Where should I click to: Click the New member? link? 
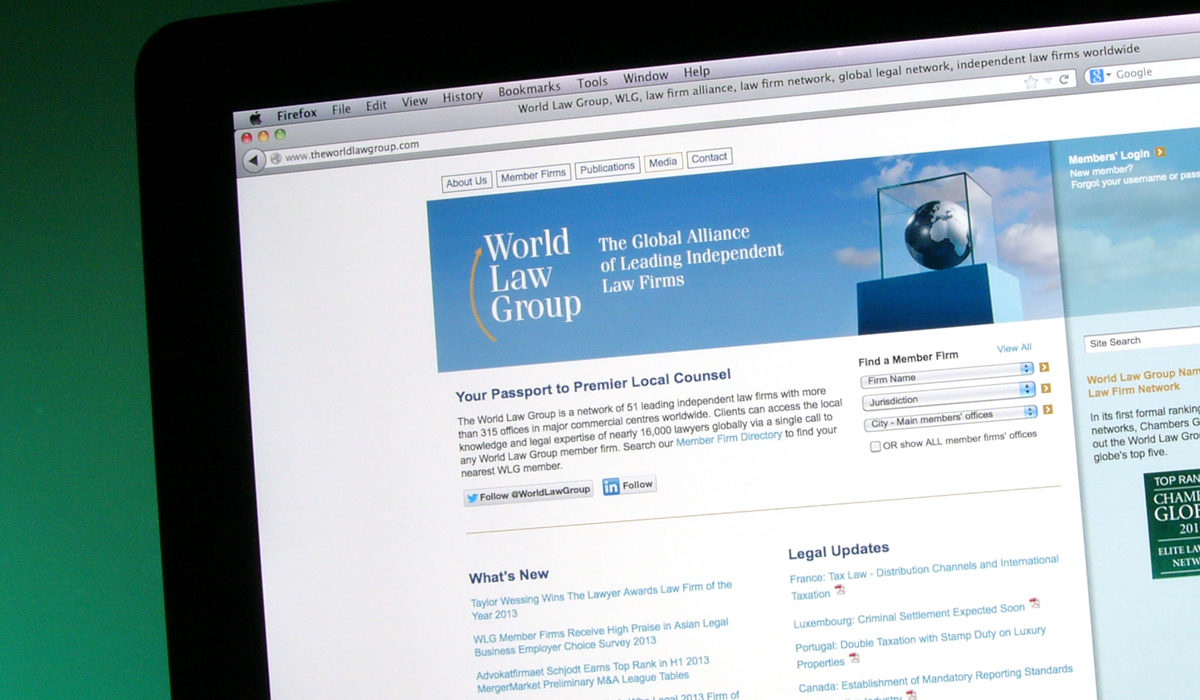pyautogui.click(x=1101, y=170)
